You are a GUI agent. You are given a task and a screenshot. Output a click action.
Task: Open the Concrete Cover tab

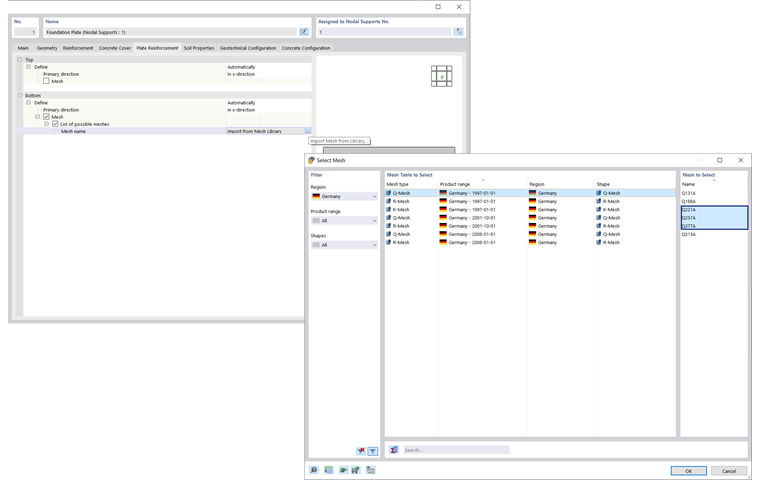click(115, 48)
